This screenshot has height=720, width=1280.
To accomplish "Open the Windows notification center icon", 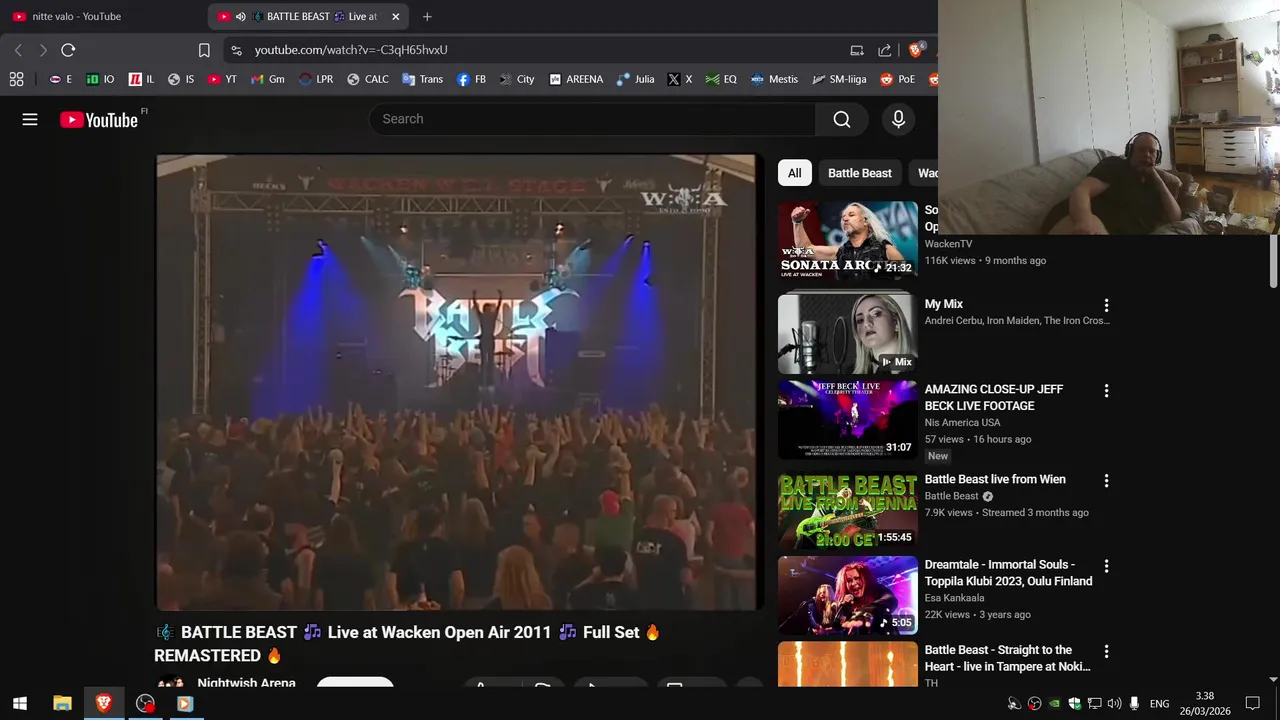I will coord(1253,704).
